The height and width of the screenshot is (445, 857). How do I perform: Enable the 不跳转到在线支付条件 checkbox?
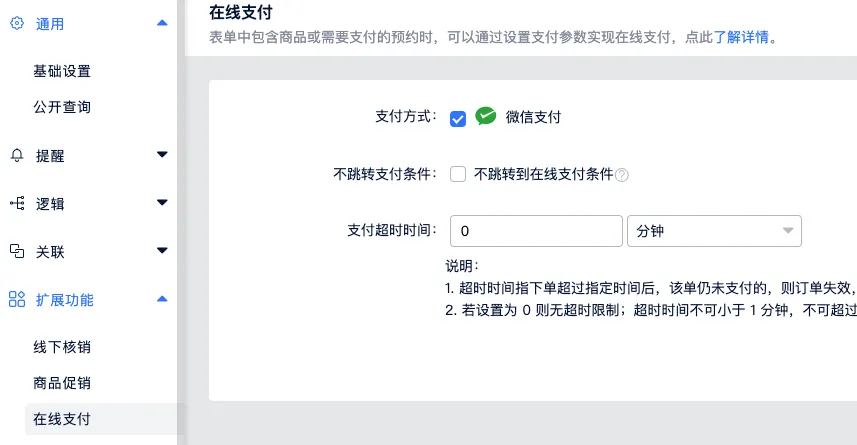coord(458,174)
